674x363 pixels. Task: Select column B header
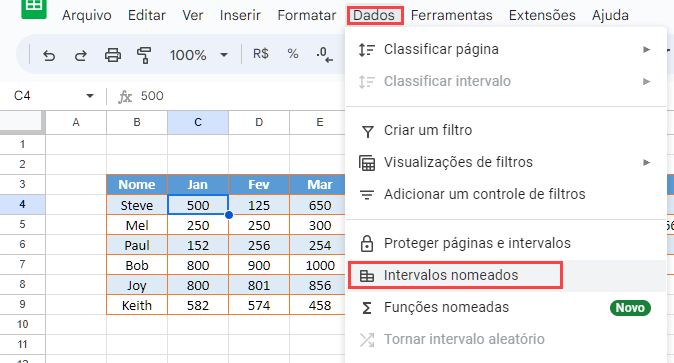137,123
